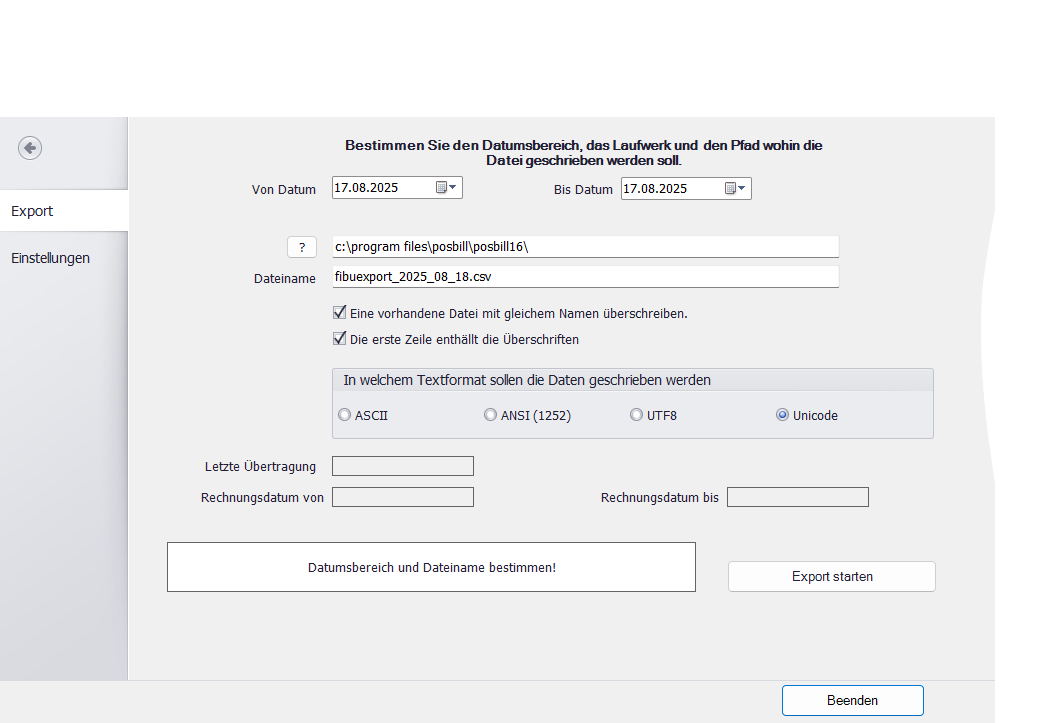Click the export path input field

pos(585,247)
